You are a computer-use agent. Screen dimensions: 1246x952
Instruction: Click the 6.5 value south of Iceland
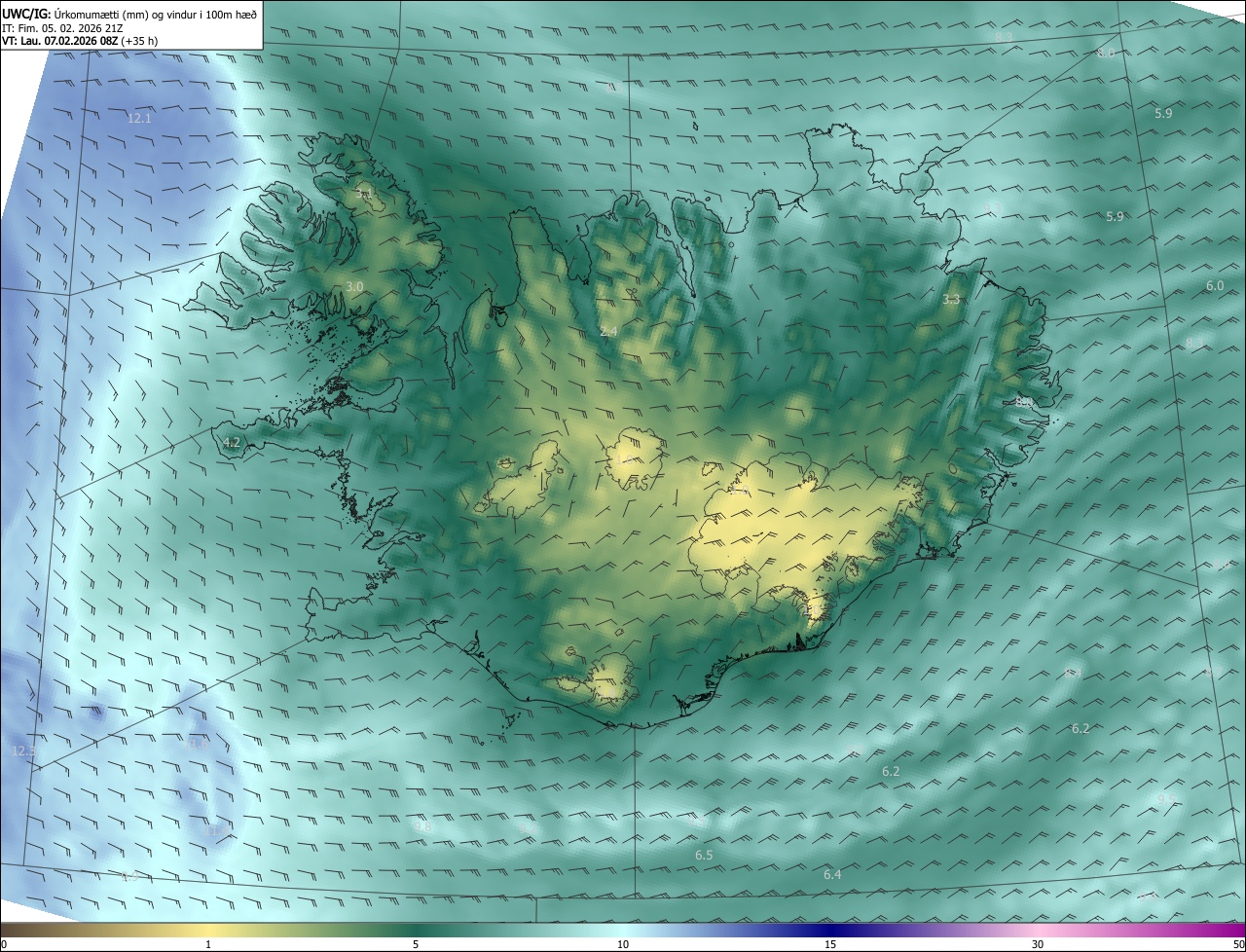(704, 856)
